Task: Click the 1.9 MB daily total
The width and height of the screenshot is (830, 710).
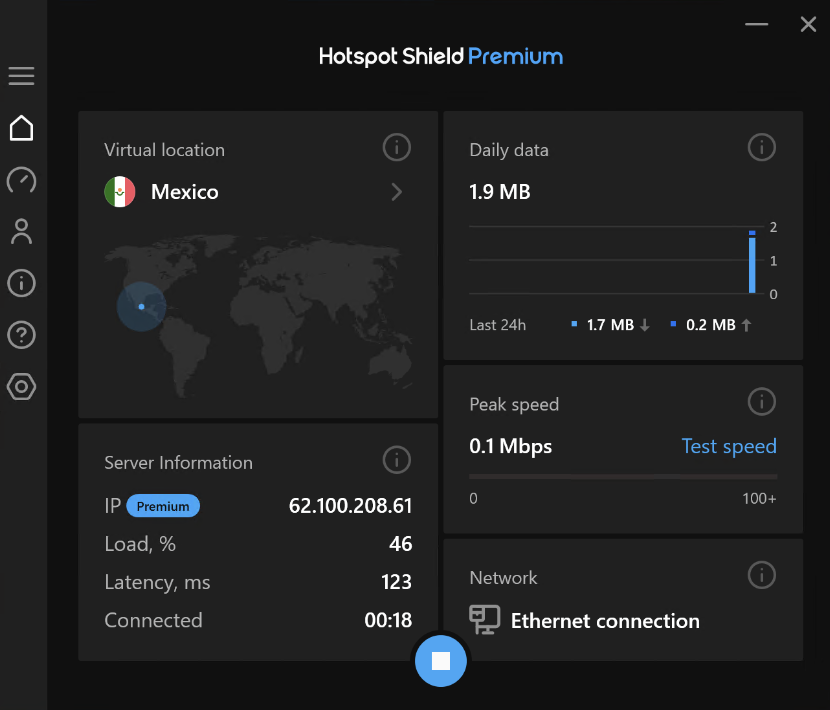Action: tap(500, 192)
